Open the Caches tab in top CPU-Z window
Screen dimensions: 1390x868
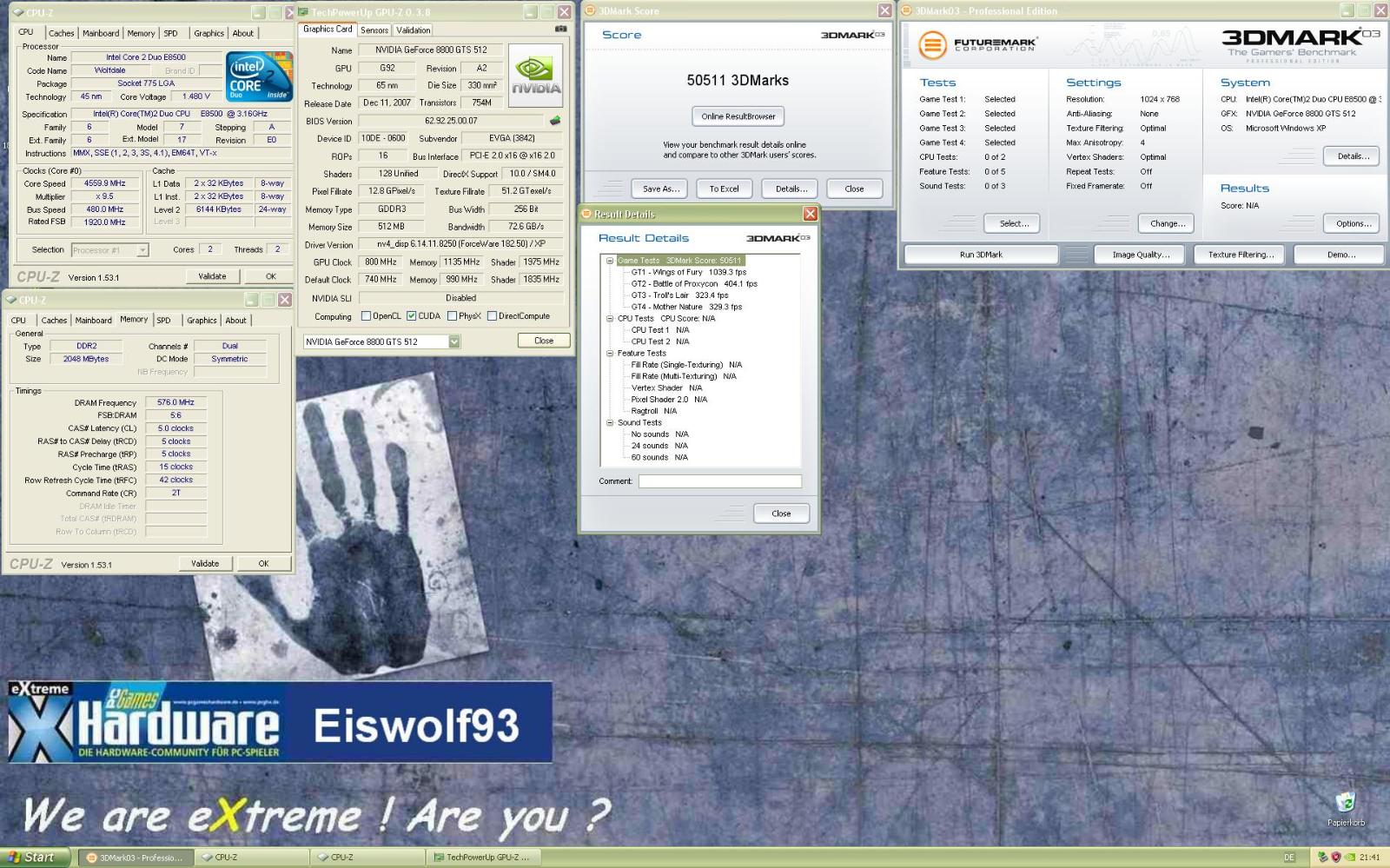[x=61, y=33]
